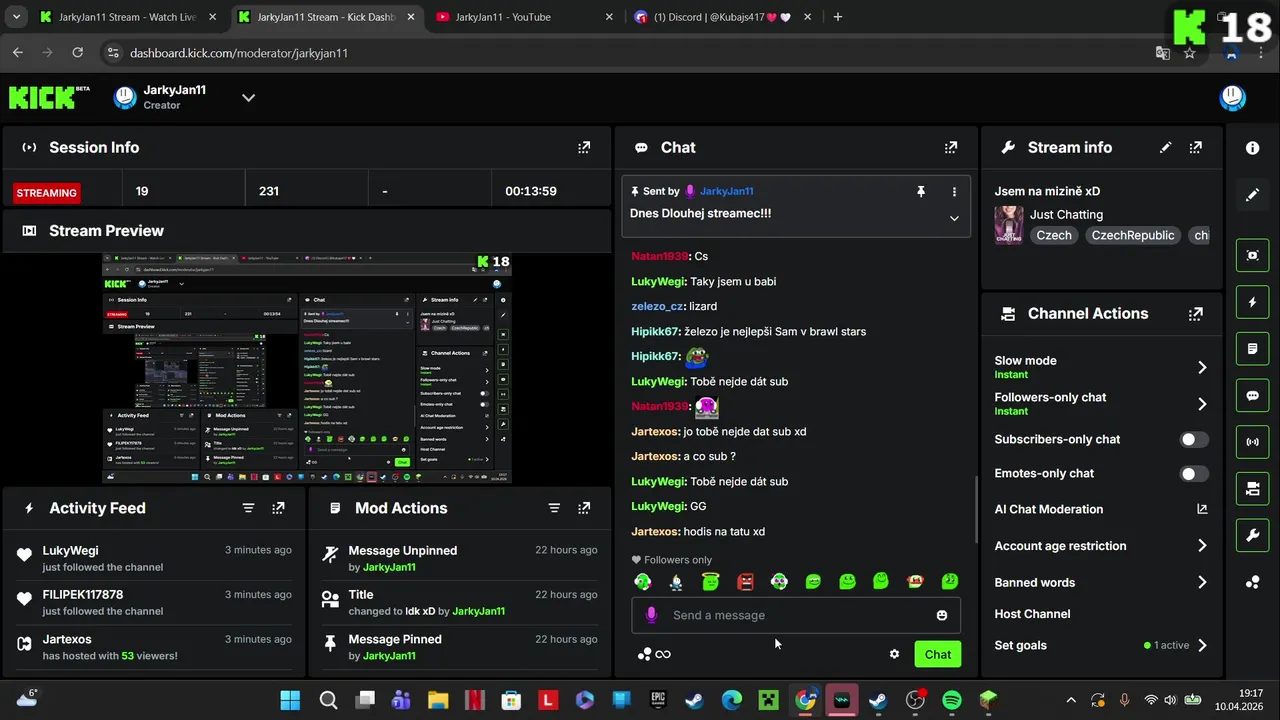Open the profile avatar in top right

click(1232, 97)
